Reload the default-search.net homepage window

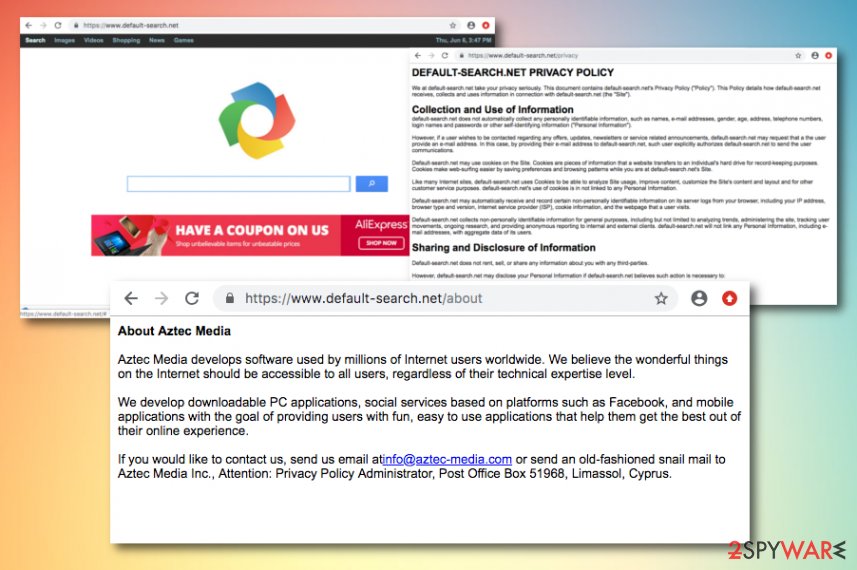[x=58, y=25]
